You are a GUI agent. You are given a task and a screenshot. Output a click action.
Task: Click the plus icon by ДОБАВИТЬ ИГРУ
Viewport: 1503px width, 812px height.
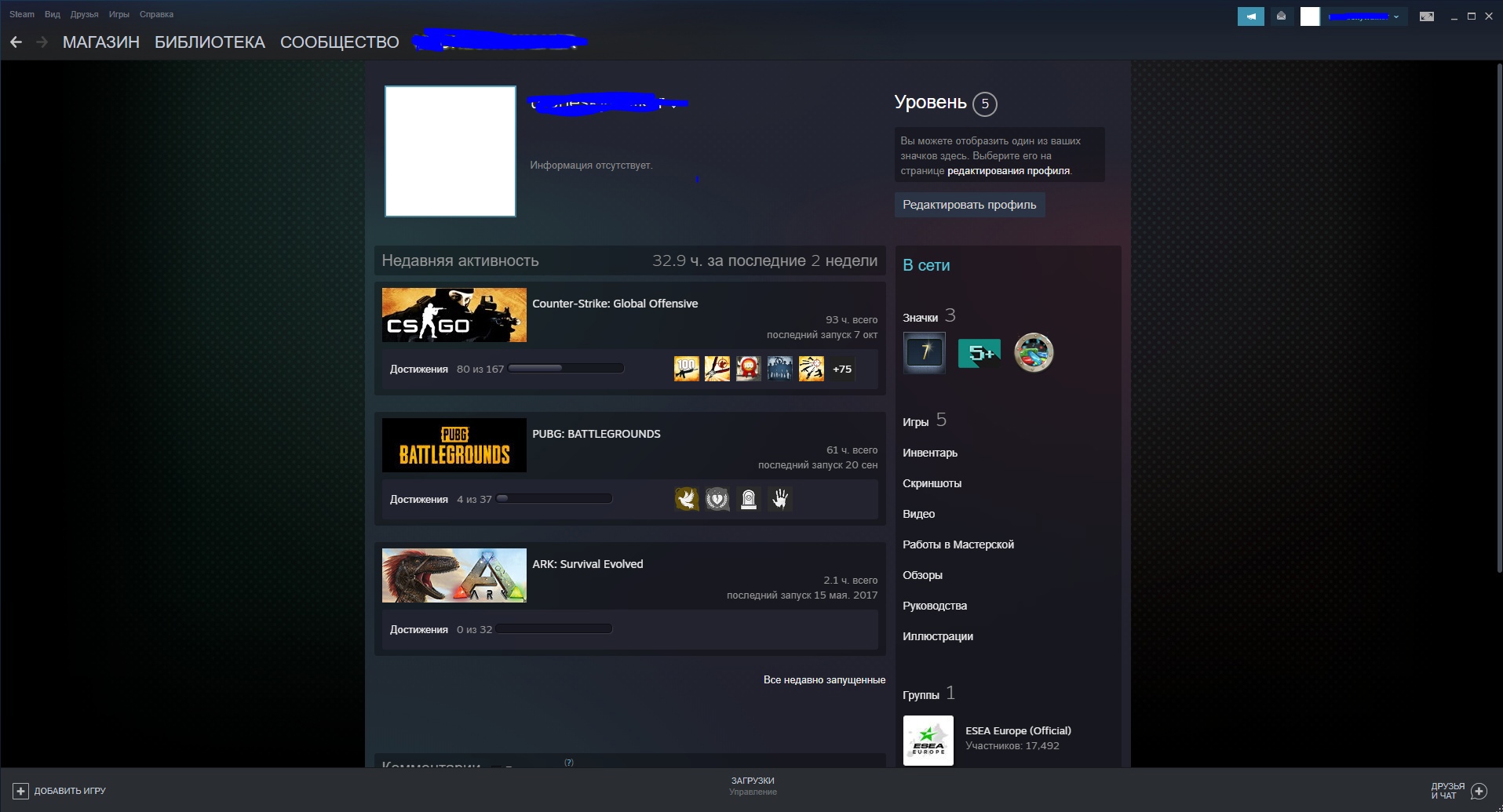pyautogui.click(x=21, y=791)
